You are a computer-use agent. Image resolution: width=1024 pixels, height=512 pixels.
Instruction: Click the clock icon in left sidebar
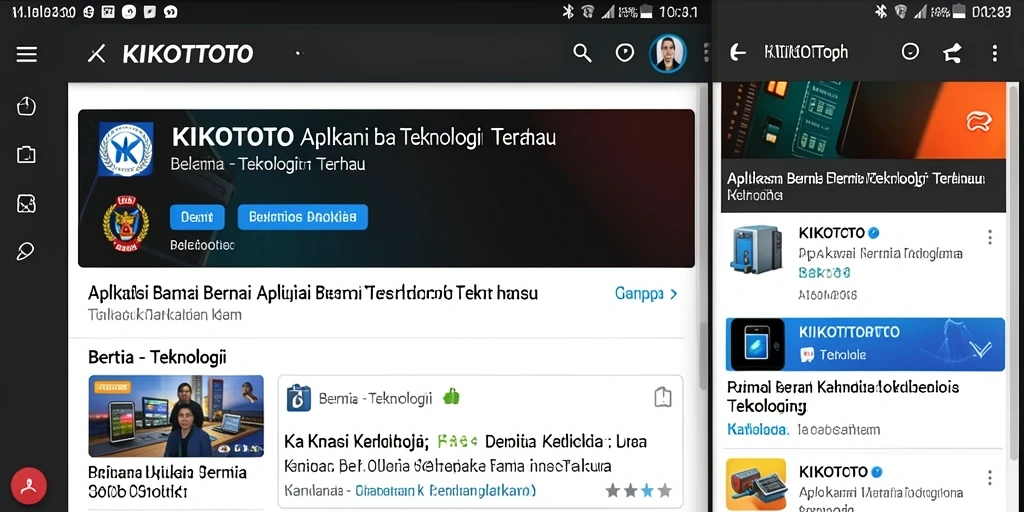coord(26,106)
